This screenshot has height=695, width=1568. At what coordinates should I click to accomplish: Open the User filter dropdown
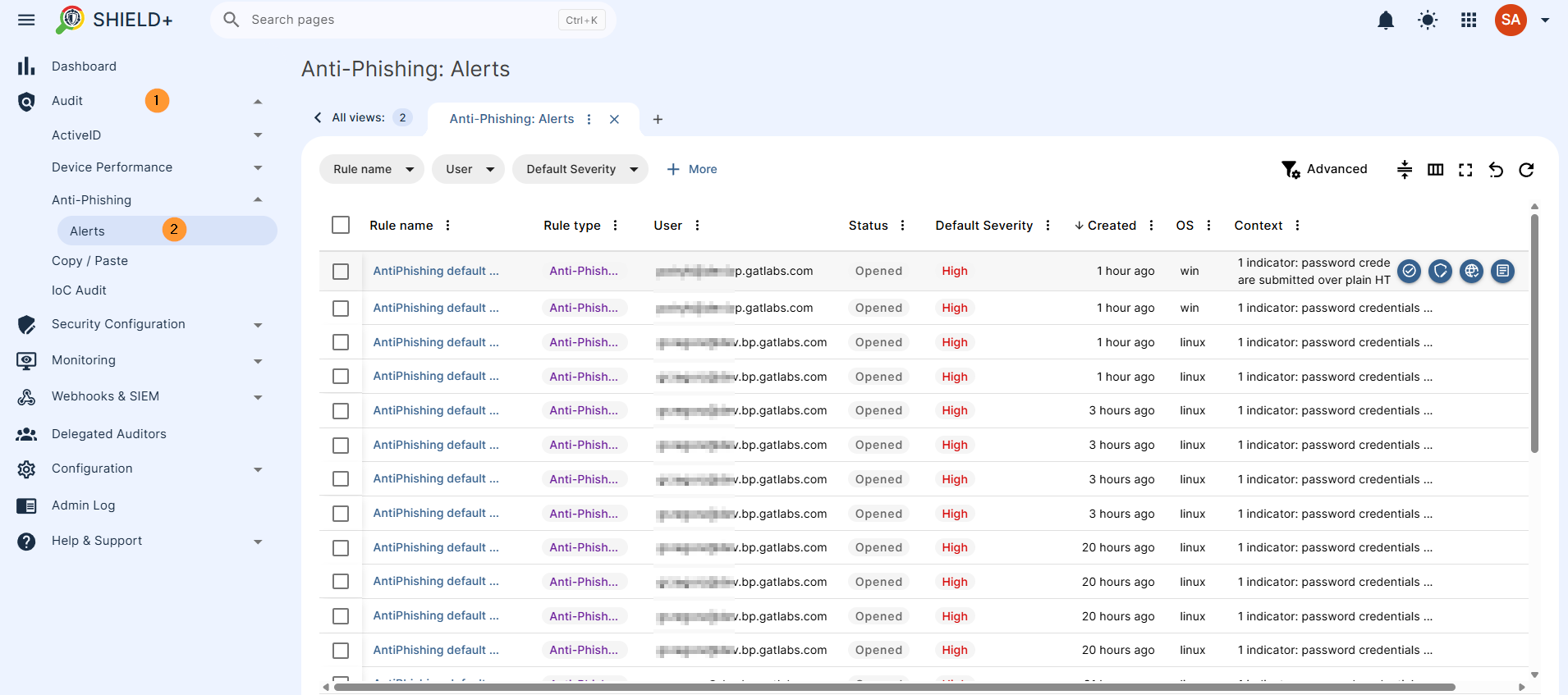pyautogui.click(x=468, y=169)
